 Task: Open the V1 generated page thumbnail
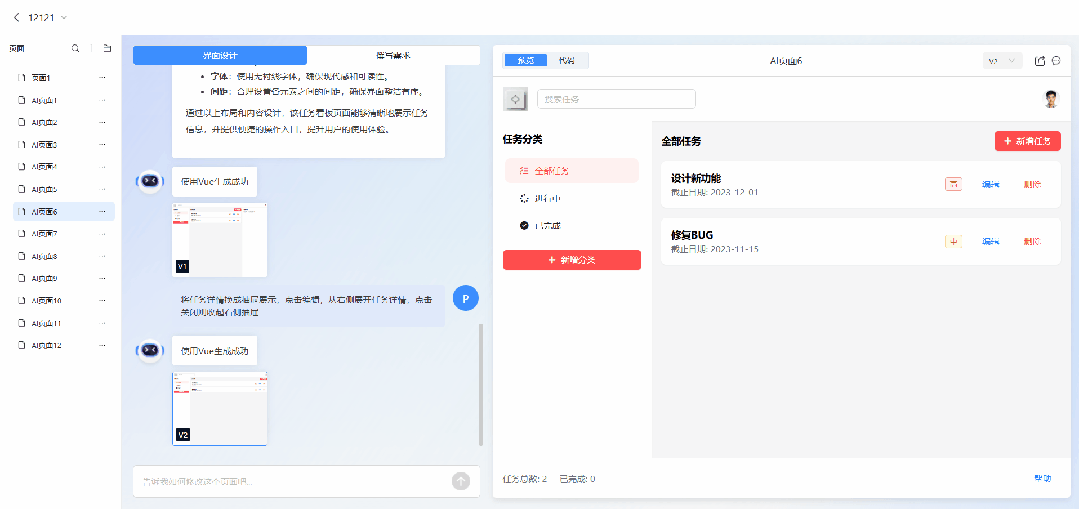pyautogui.click(x=220, y=239)
